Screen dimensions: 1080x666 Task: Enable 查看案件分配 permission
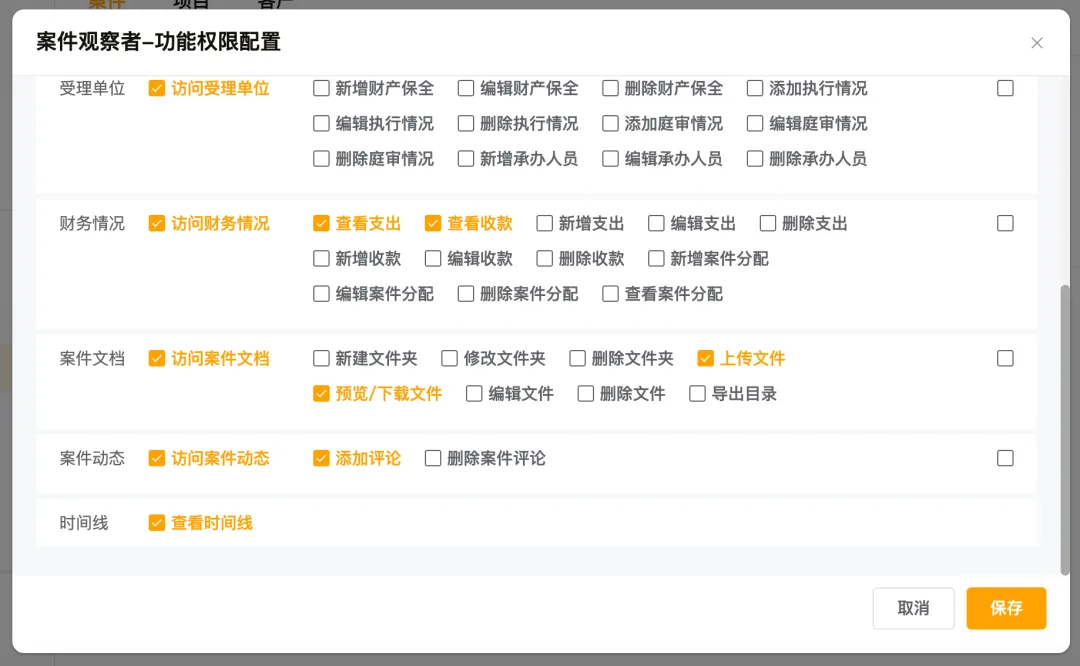tap(611, 293)
